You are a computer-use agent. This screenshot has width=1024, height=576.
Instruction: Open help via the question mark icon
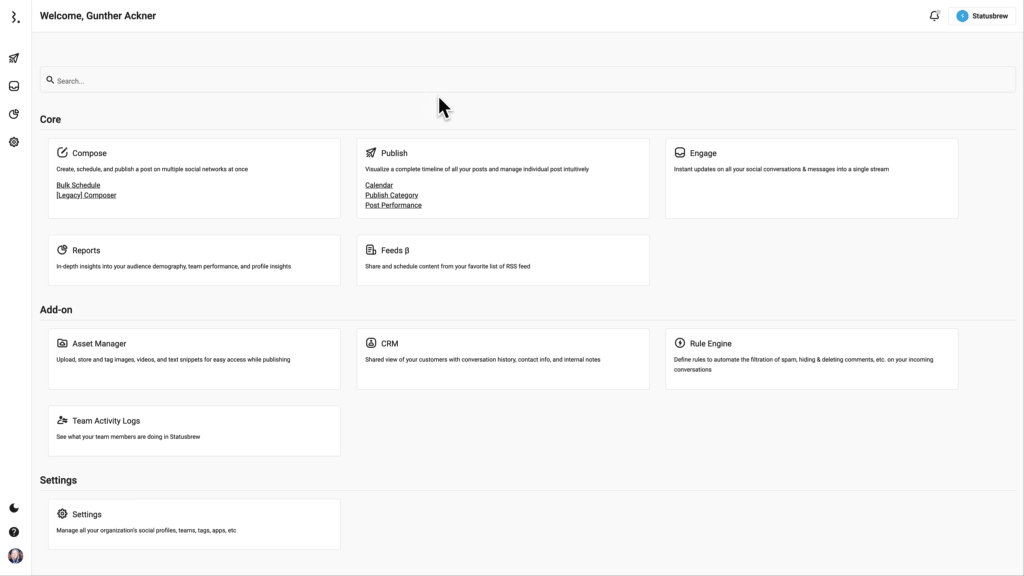pyautogui.click(x=13, y=530)
